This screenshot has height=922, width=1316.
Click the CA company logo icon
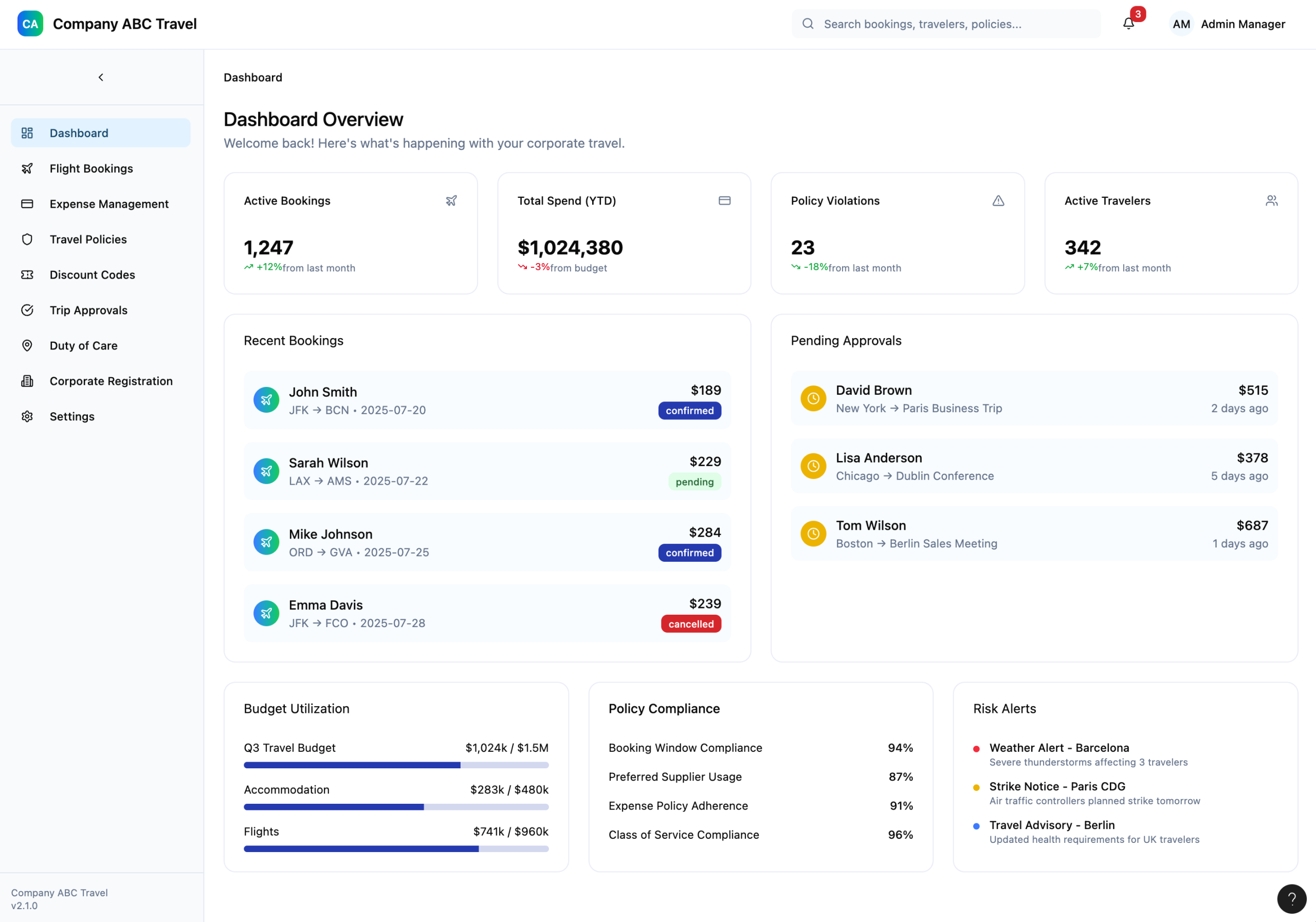[30, 24]
